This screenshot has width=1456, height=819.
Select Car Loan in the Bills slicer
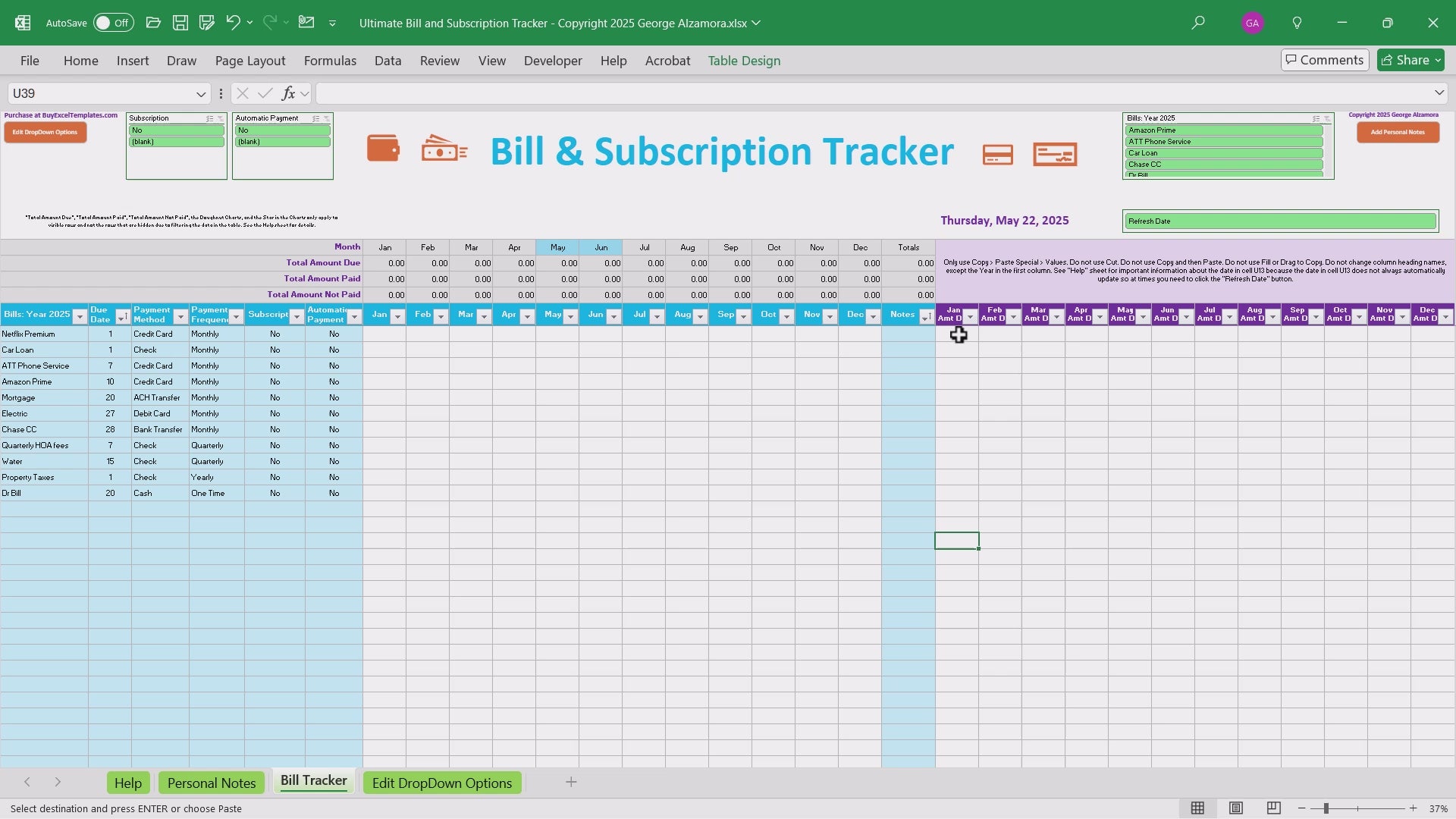tap(1224, 153)
